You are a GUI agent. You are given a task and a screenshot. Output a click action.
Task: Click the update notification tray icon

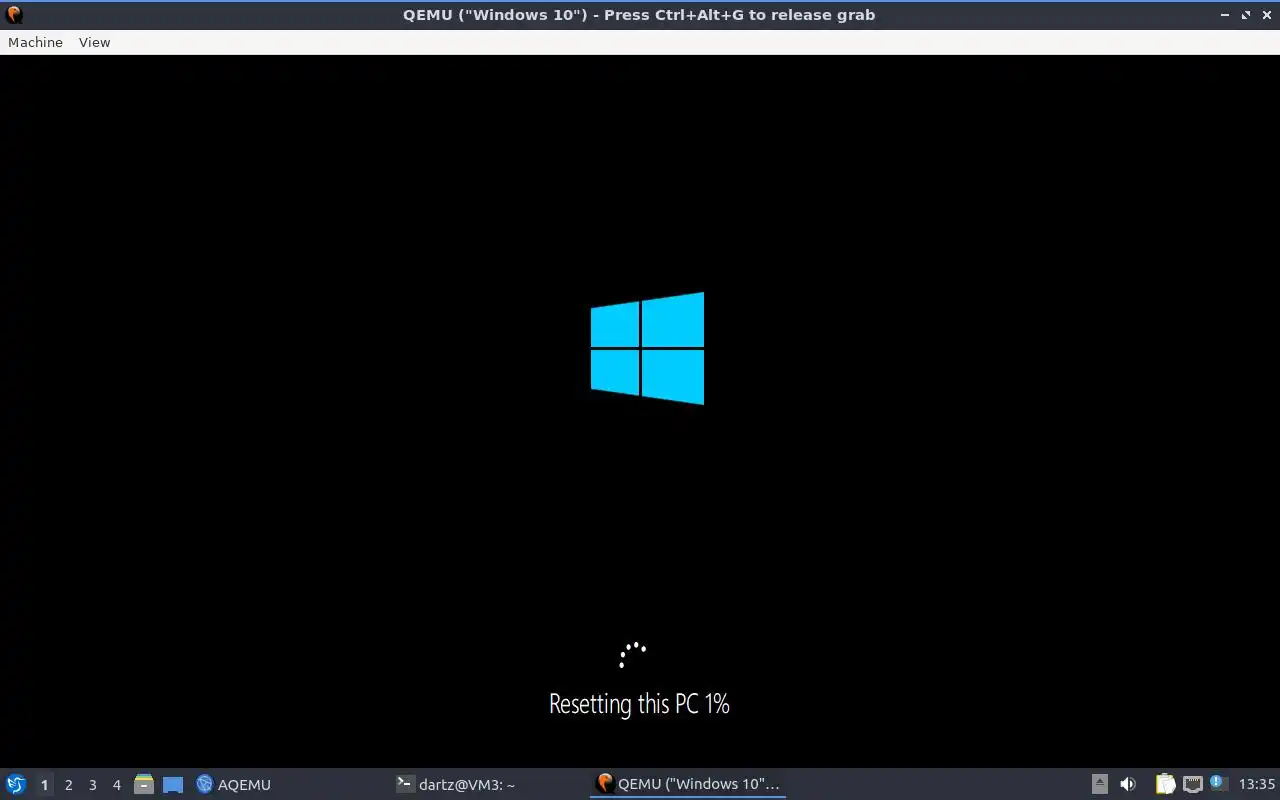[1217, 783]
